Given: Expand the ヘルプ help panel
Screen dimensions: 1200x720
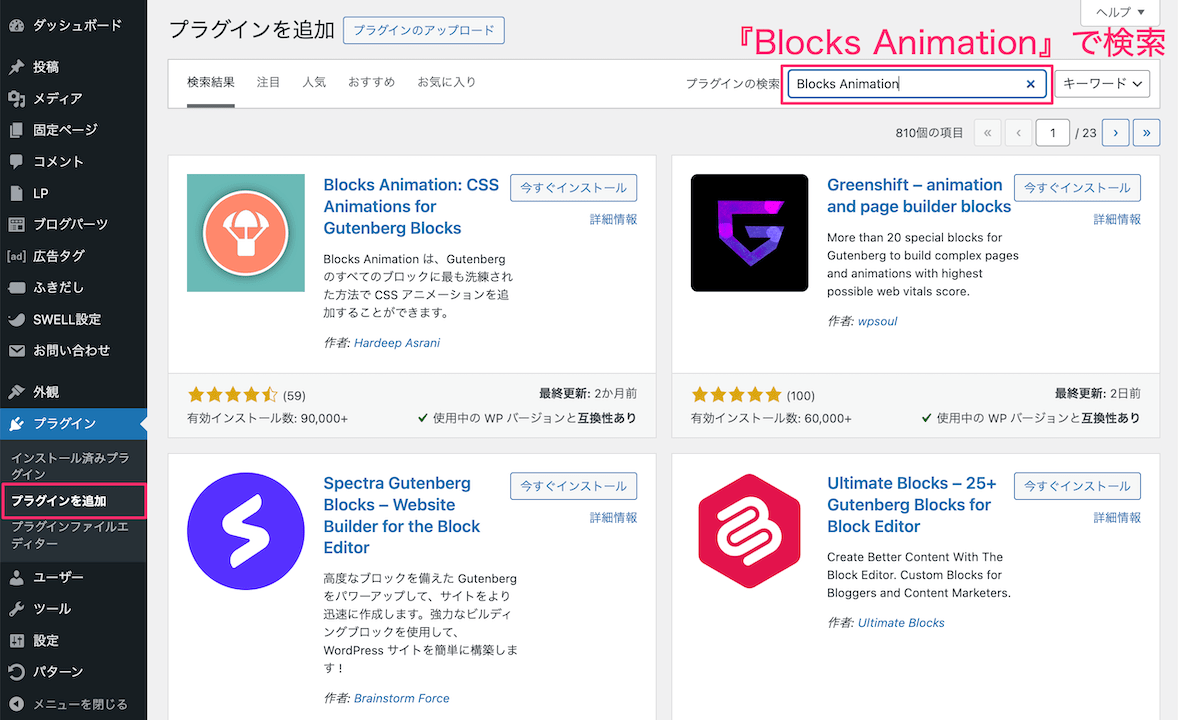Looking at the screenshot, I should pyautogui.click(x=1120, y=12).
